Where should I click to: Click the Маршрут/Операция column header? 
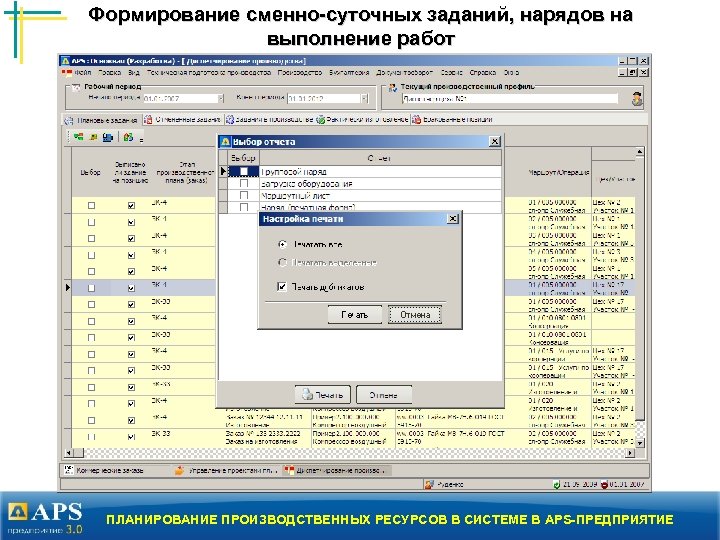pos(559,173)
